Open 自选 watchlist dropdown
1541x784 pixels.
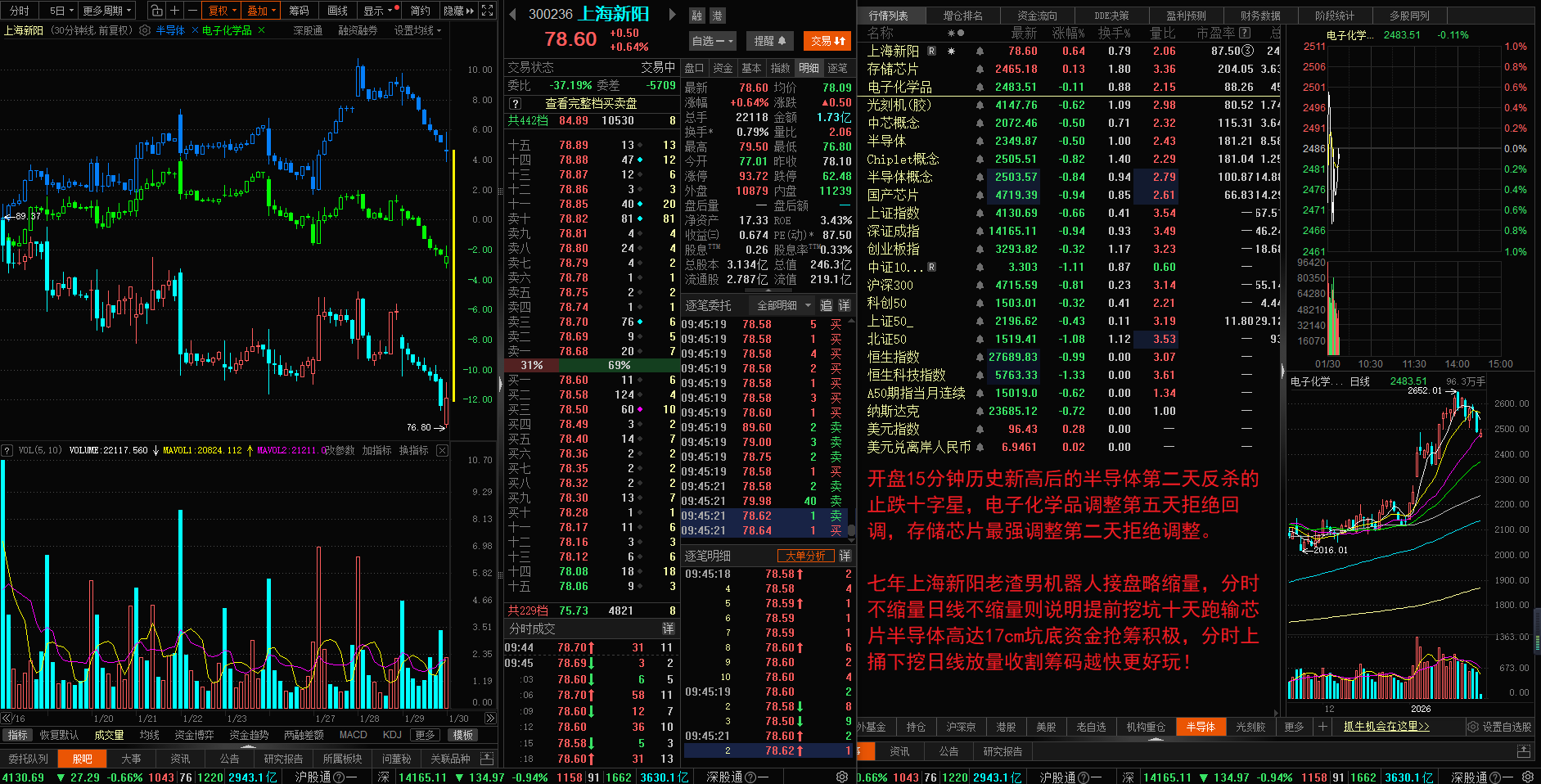(x=713, y=41)
